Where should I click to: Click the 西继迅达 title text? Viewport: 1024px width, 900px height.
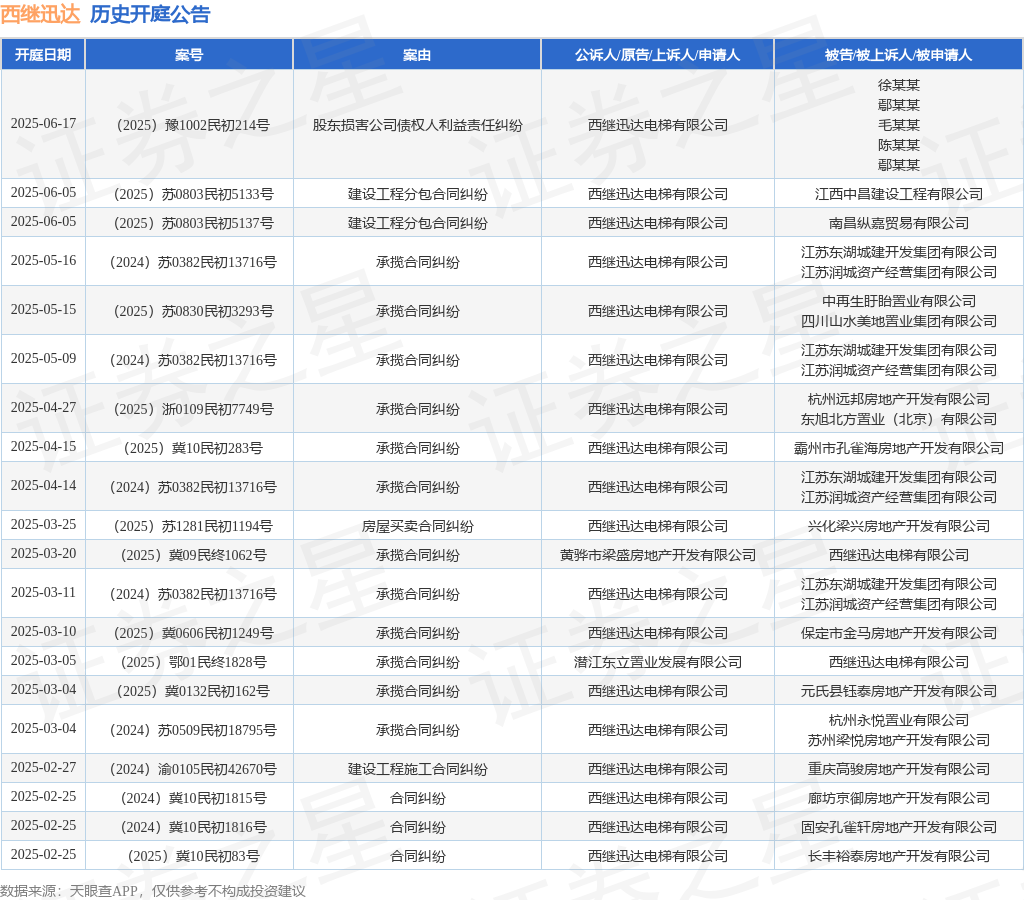coord(40,14)
